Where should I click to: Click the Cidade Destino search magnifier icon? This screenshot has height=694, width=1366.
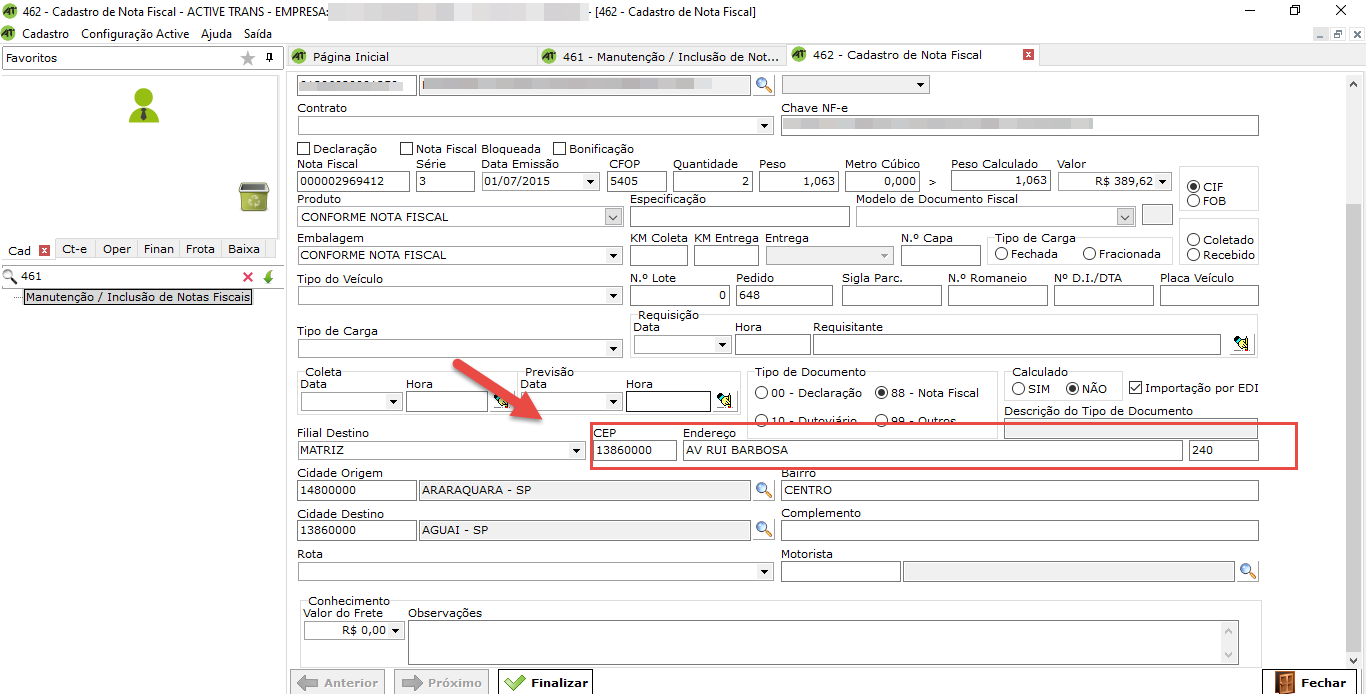(x=764, y=530)
